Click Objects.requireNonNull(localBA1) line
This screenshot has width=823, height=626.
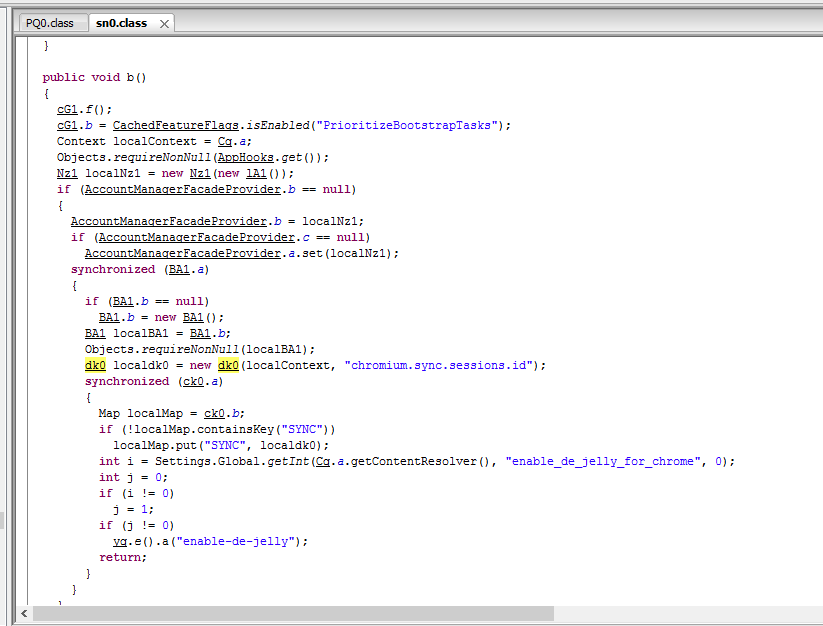(200, 349)
